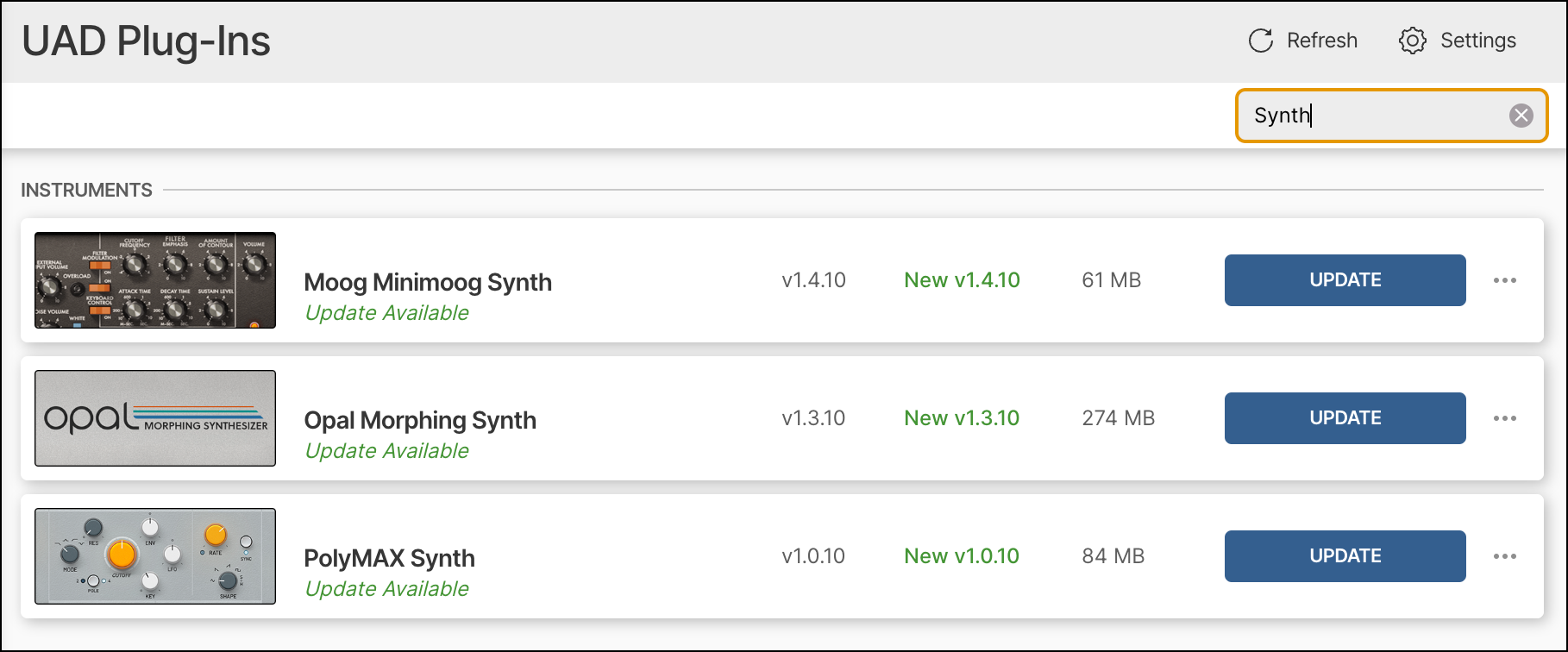The width and height of the screenshot is (1568, 652).
Task: Update the Moog Minimoog Synth plug-in
Action: [x=1345, y=280]
